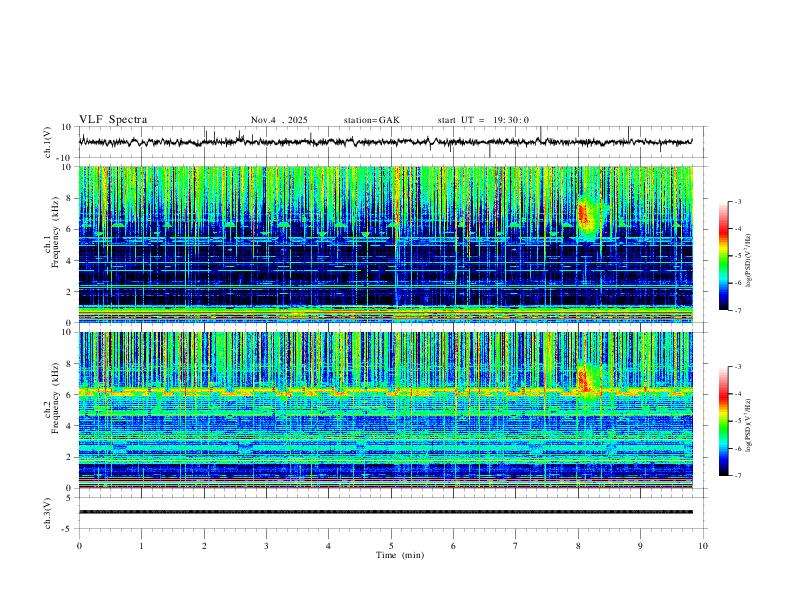Click the time axis tick label '10'
This screenshot has width=792, height=612.
(x=703, y=546)
